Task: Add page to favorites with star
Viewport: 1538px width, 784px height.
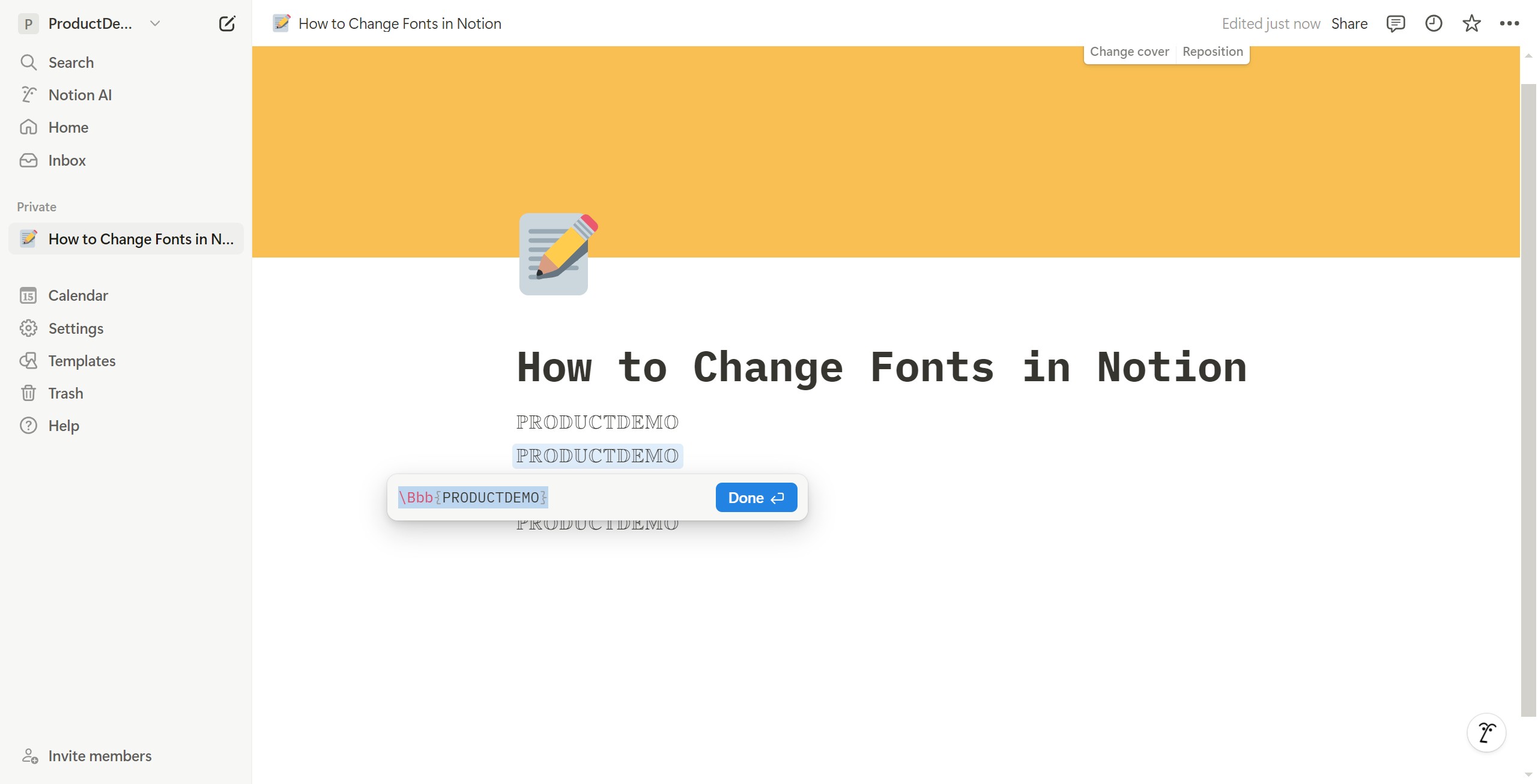Action: (x=1471, y=23)
